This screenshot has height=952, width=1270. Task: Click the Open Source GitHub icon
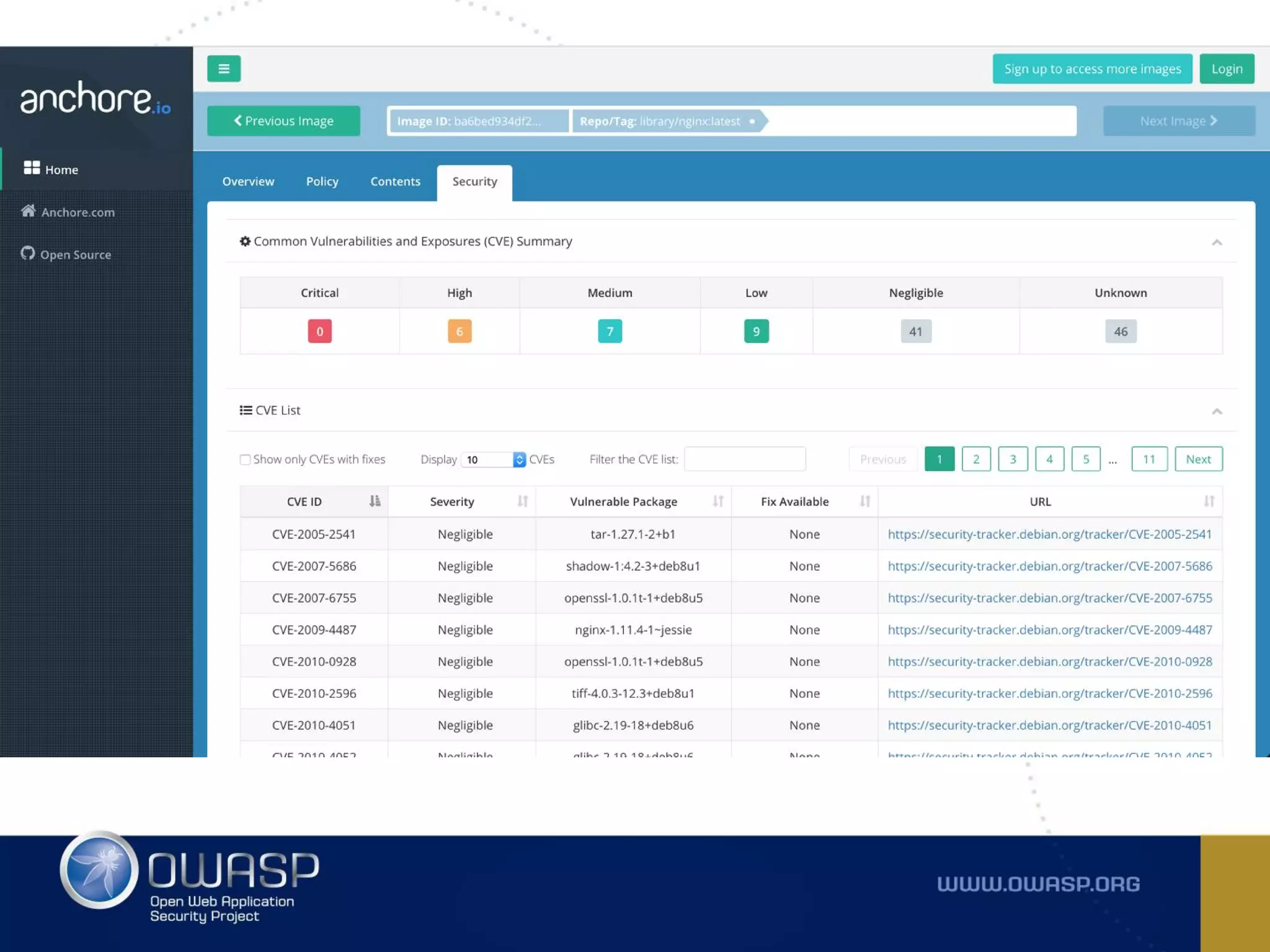[x=27, y=253]
